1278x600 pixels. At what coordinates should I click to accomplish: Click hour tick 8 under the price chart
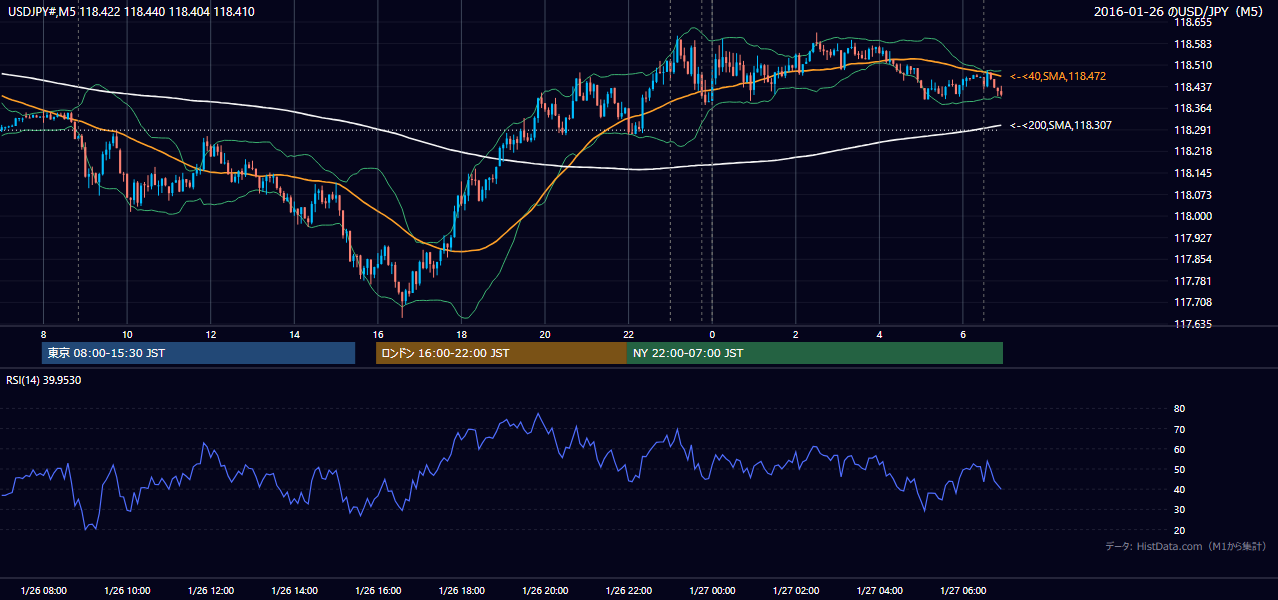43,334
